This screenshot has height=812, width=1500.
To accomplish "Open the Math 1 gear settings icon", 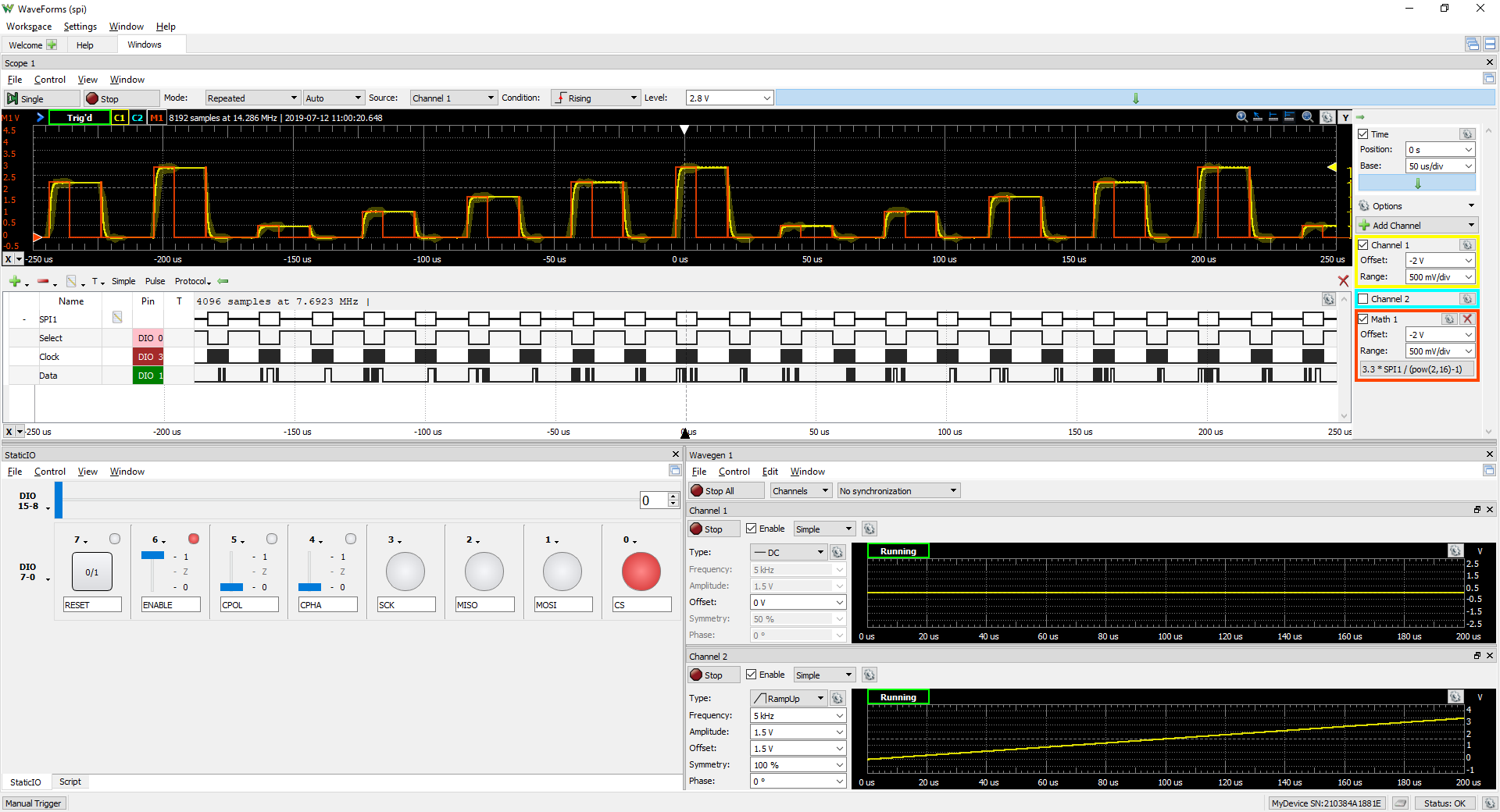I will [x=1449, y=319].
